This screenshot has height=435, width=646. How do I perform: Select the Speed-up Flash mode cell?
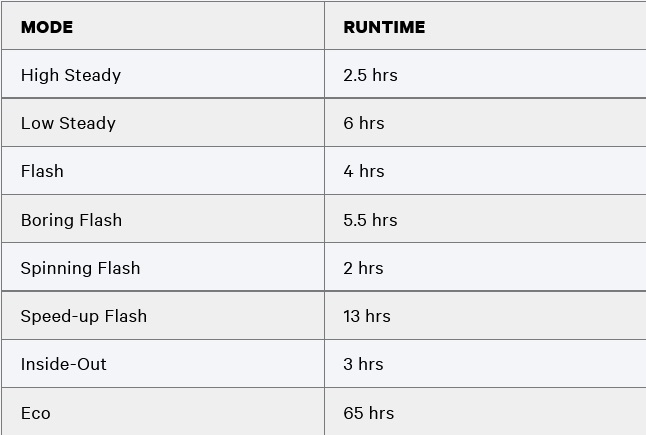(x=163, y=316)
